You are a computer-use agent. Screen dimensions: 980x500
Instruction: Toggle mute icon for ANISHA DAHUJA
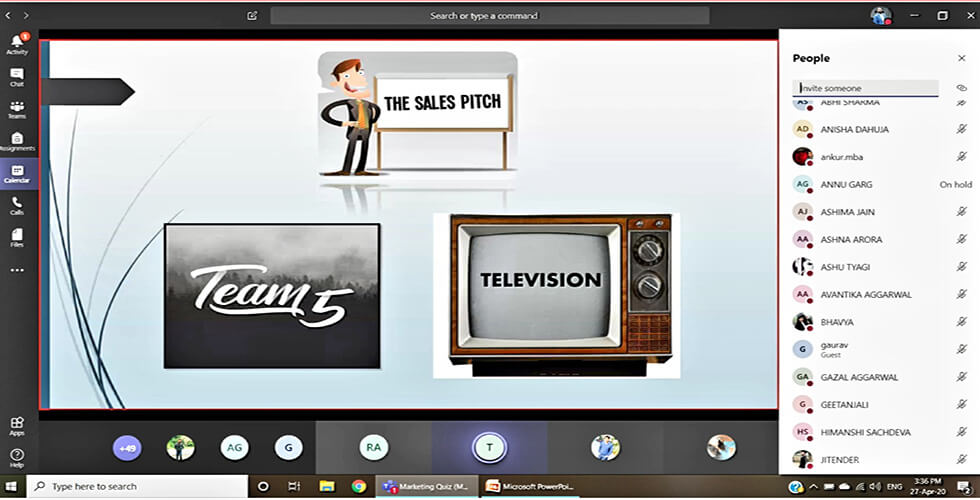[961, 129]
